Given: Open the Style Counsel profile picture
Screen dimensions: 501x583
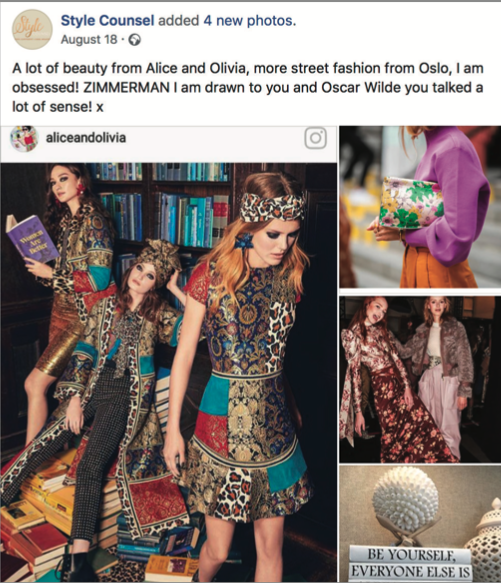Looking at the screenshot, I should (32, 29).
